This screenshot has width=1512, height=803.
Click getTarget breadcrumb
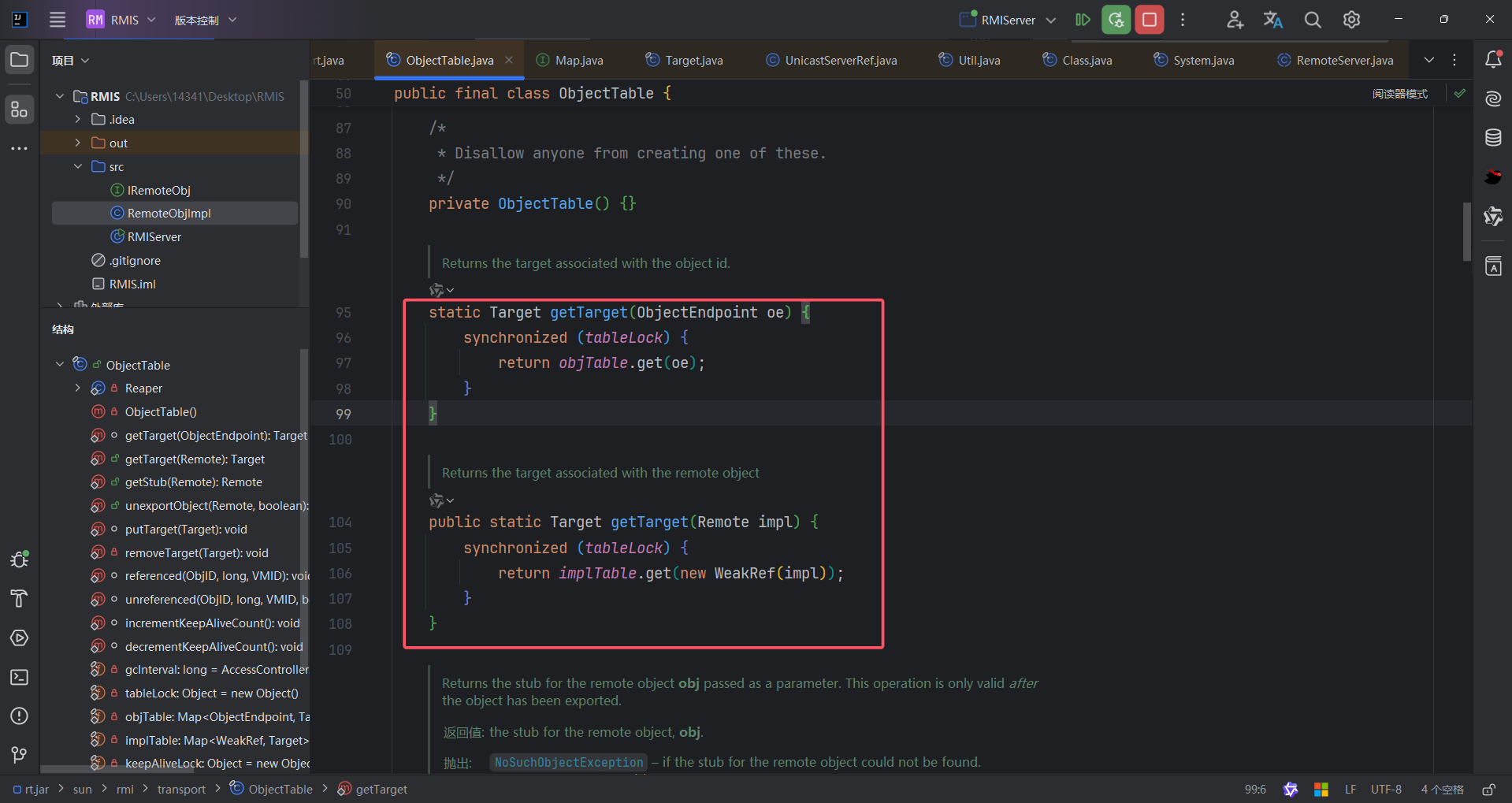(373, 789)
